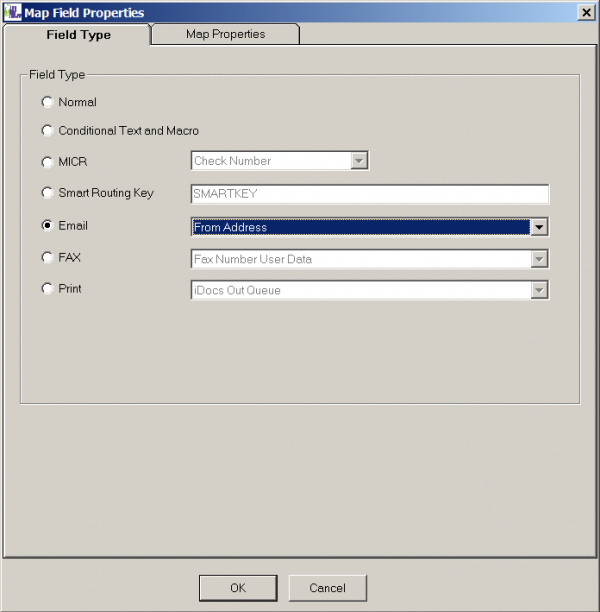Select the Smart Routing Key radio button
This screenshot has height=612, width=600.
(47, 193)
